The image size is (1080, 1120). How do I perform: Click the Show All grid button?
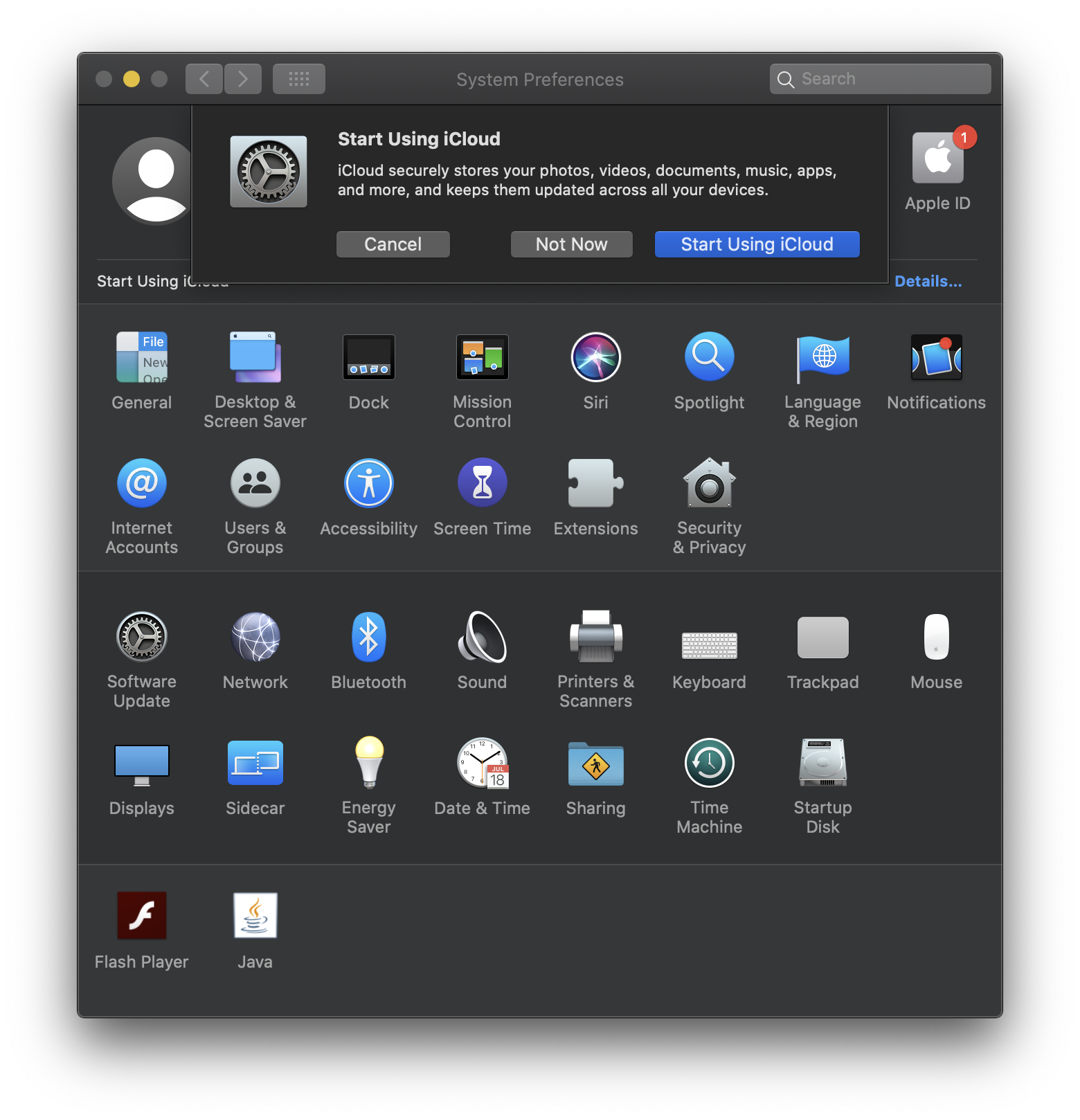point(299,79)
